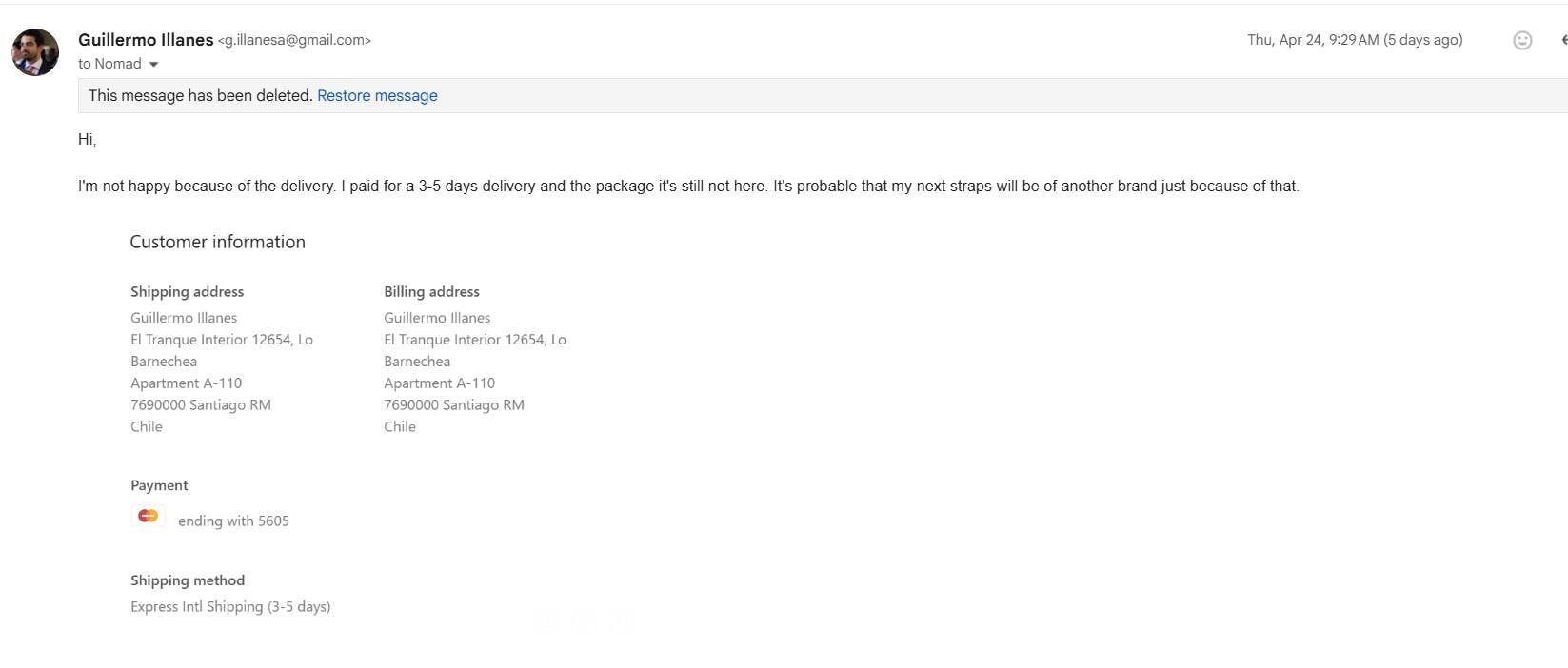The width and height of the screenshot is (1568, 668).
Task: Click the Shipping address heading
Action: 187,292
